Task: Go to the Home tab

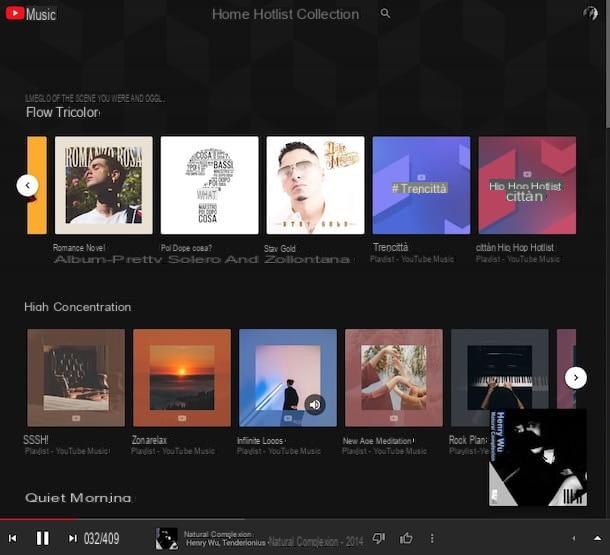Action: 230,14
